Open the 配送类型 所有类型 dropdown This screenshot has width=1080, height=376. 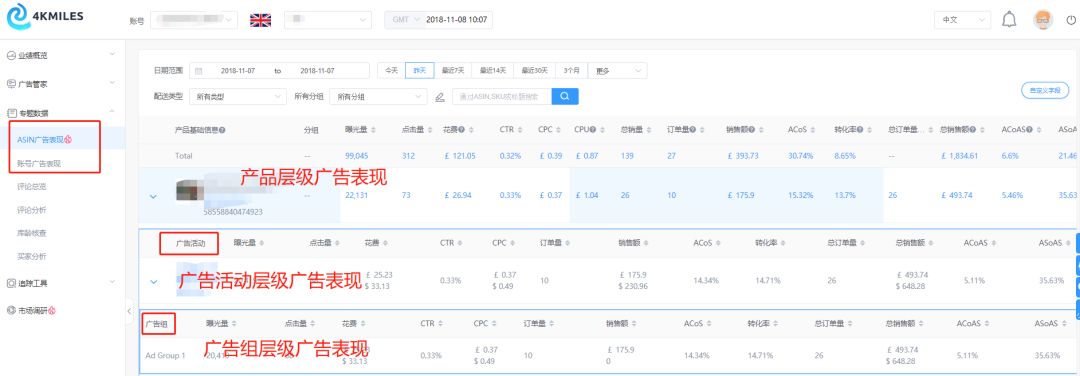click(x=237, y=97)
